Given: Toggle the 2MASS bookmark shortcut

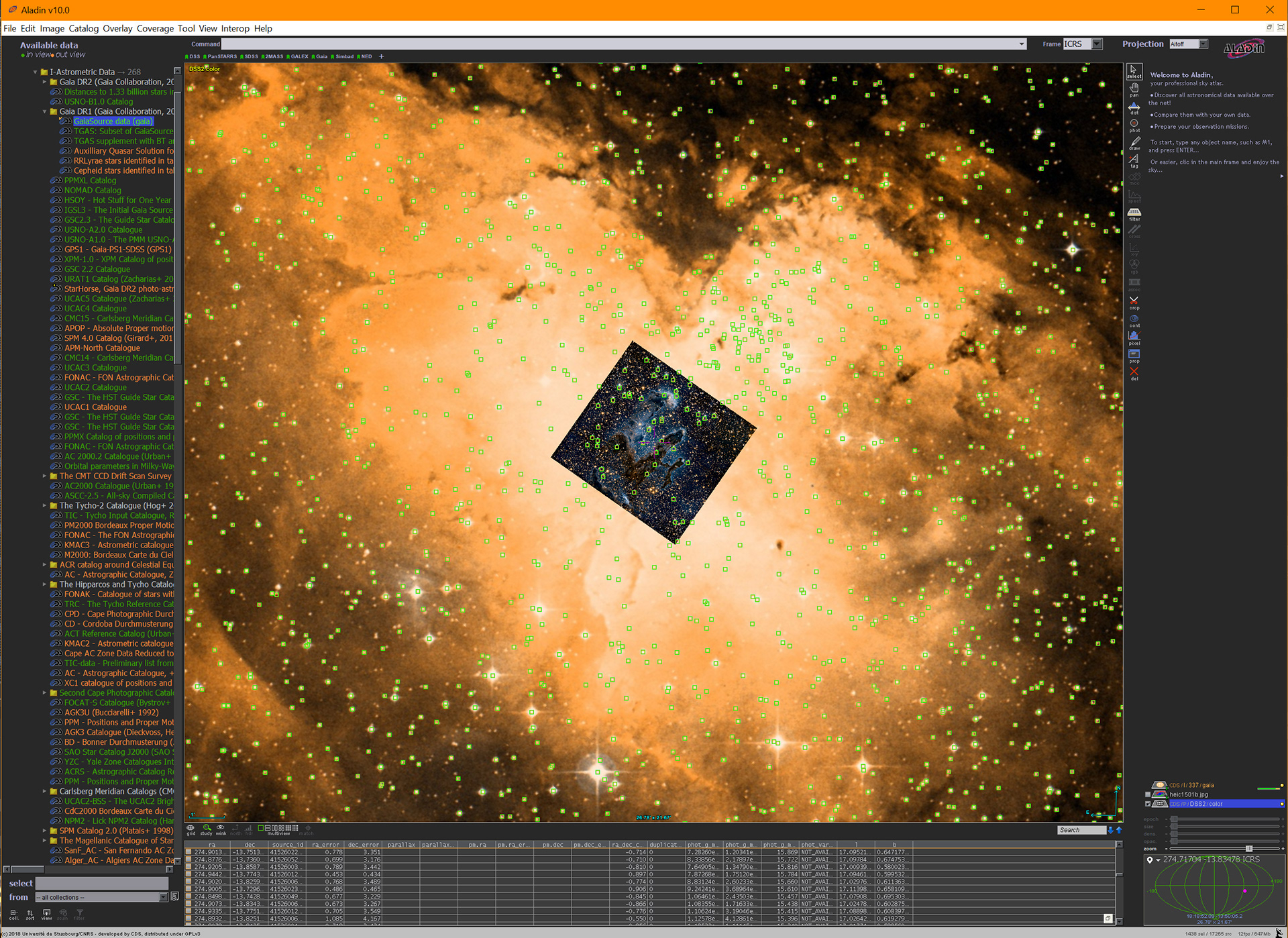Looking at the screenshot, I should [272, 56].
